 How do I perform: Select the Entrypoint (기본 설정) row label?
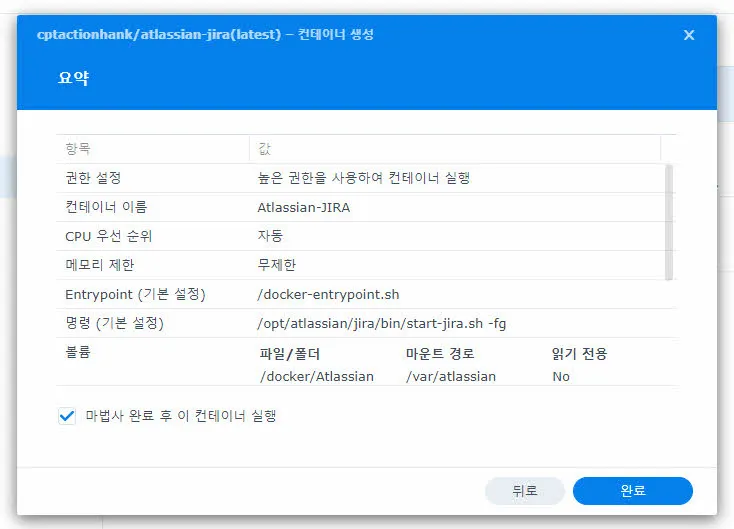click(135, 294)
